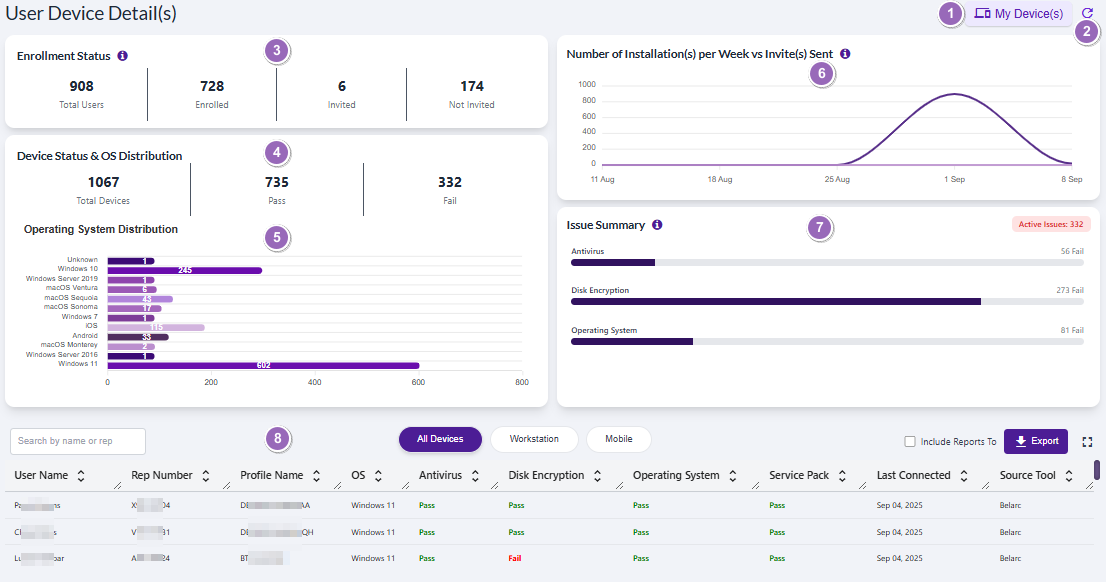Click the Active Issues: 332 badge
Screen dimensions: 1106x582
(1050, 224)
